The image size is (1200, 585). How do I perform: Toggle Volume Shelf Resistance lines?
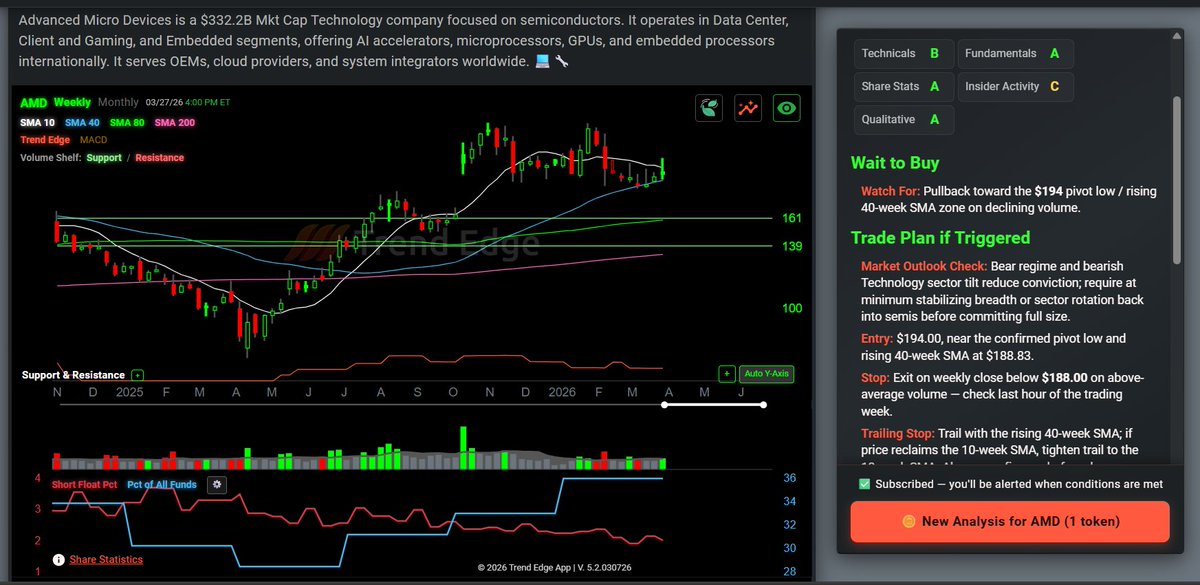[x=159, y=157]
